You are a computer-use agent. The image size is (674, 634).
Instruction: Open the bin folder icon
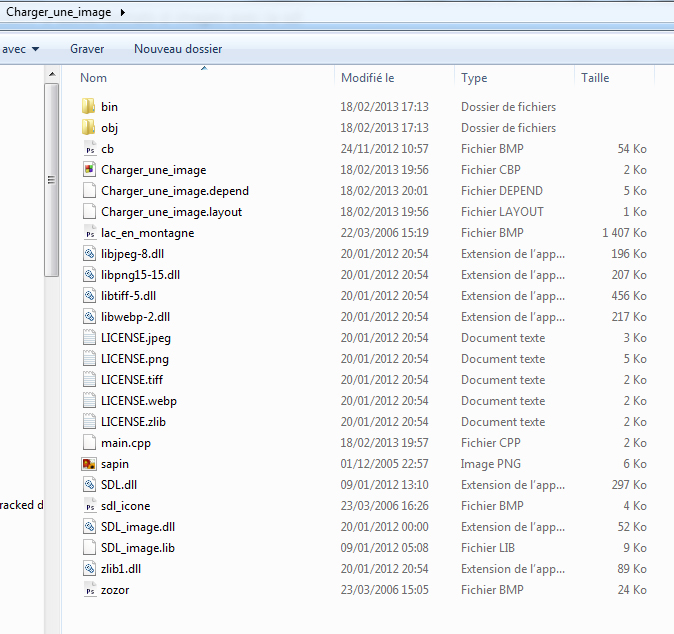point(88,107)
